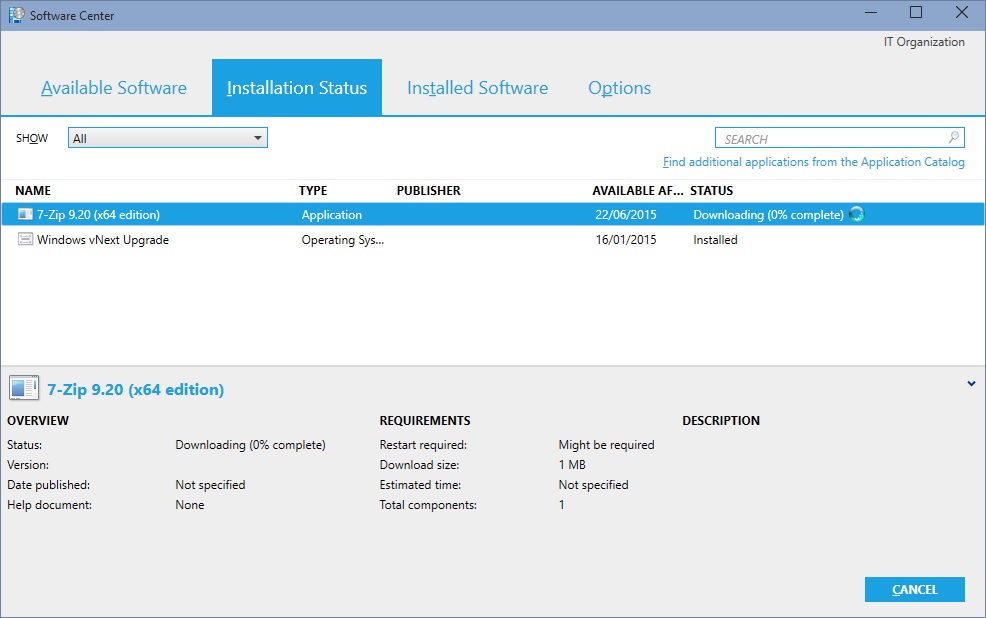Switch to the Available Software tab
Screen dimensions: 986x618
tap(114, 88)
